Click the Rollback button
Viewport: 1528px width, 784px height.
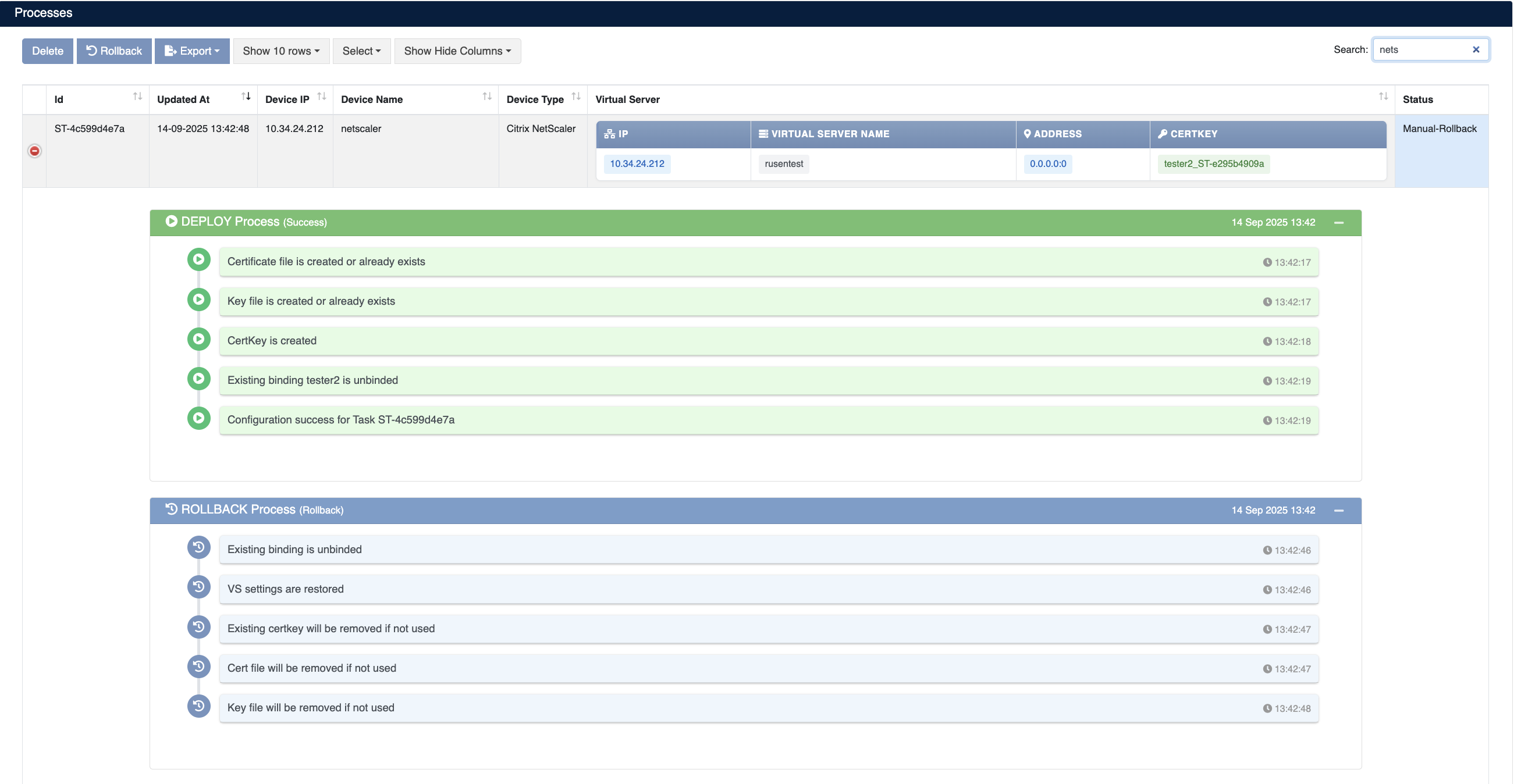click(x=114, y=51)
